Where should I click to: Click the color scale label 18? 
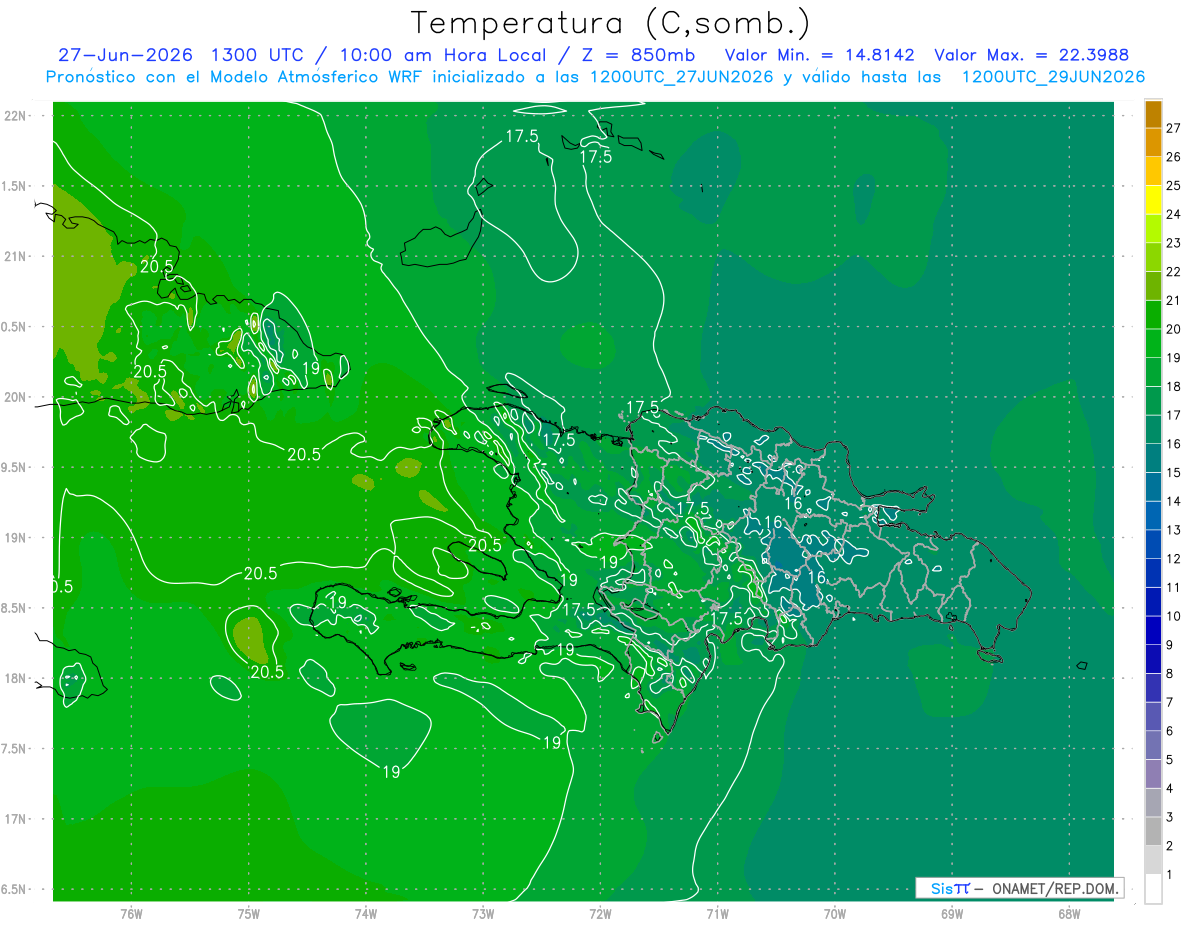pos(1174,386)
